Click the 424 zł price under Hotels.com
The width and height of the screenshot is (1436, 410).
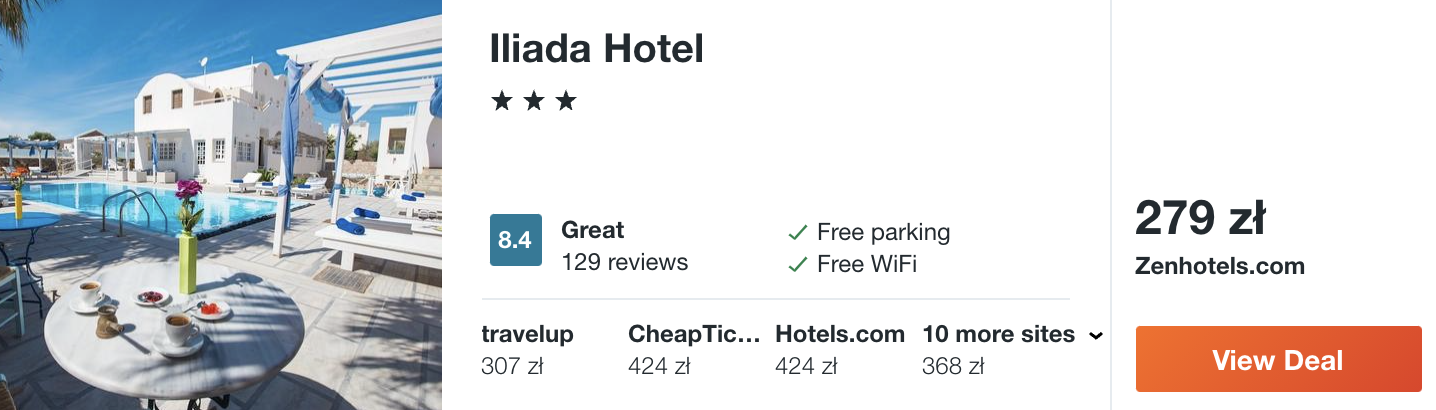(x=806, y=367)
